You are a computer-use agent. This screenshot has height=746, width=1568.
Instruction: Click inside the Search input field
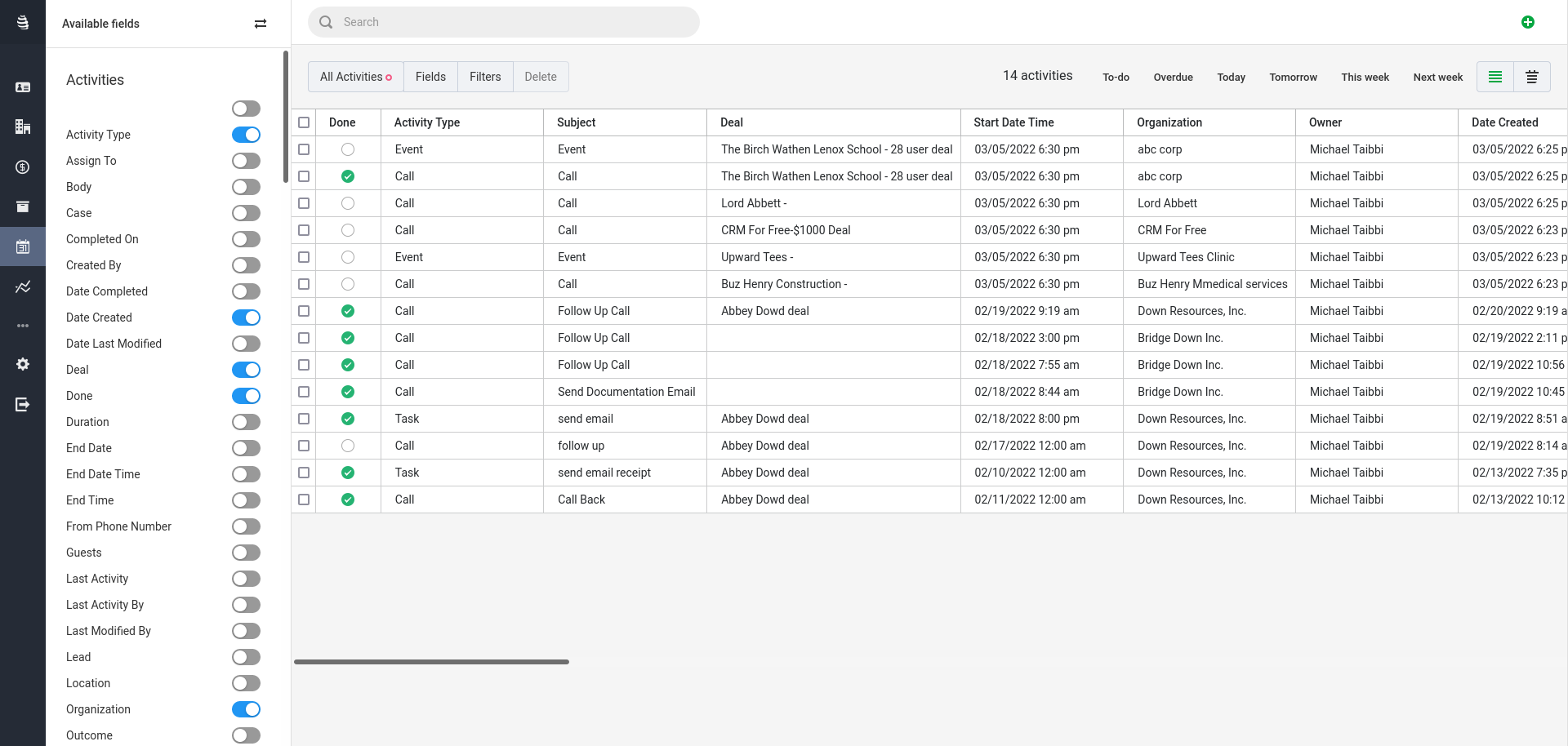[x=503, y=22]
